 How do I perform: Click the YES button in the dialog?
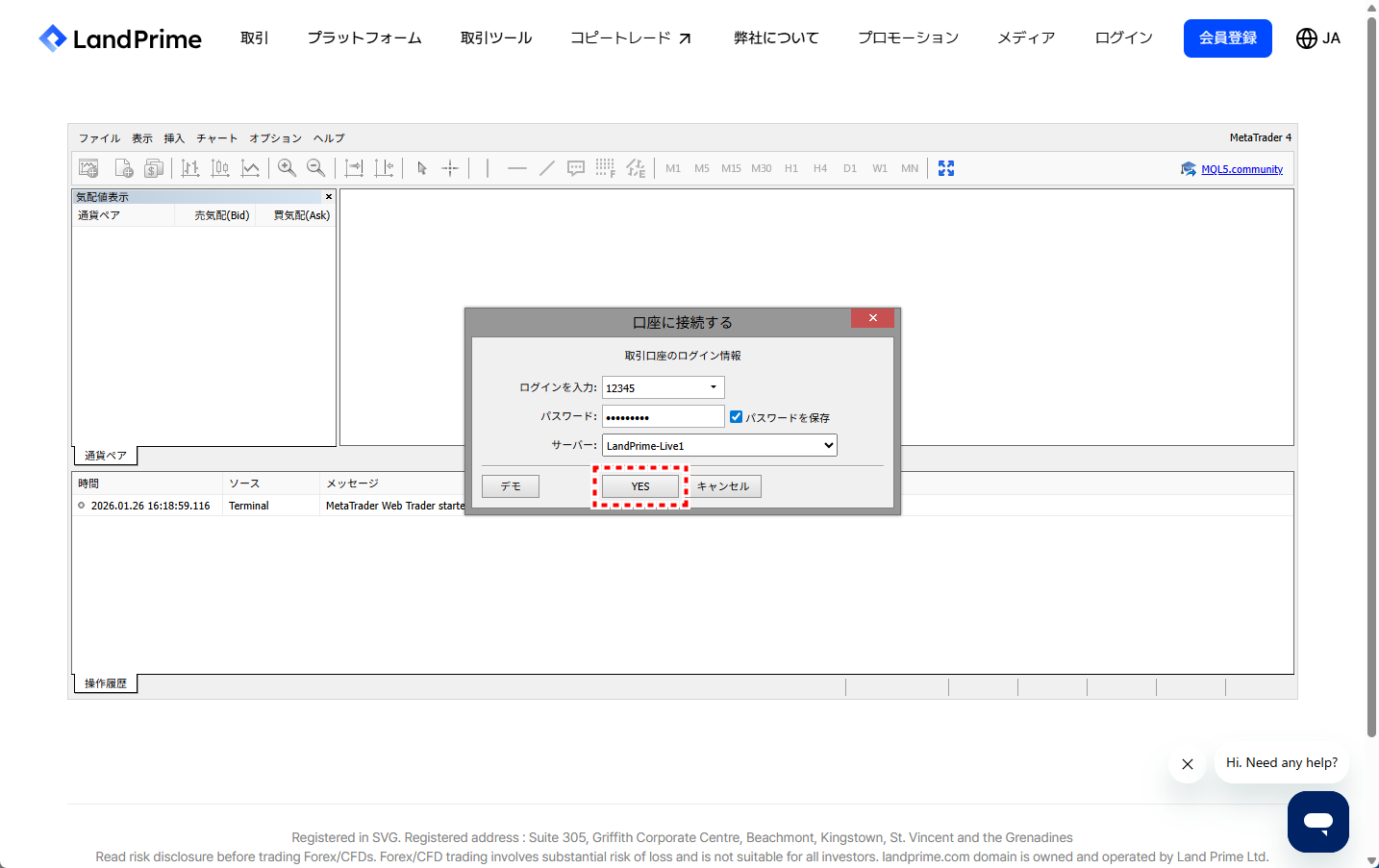(640, 486)
